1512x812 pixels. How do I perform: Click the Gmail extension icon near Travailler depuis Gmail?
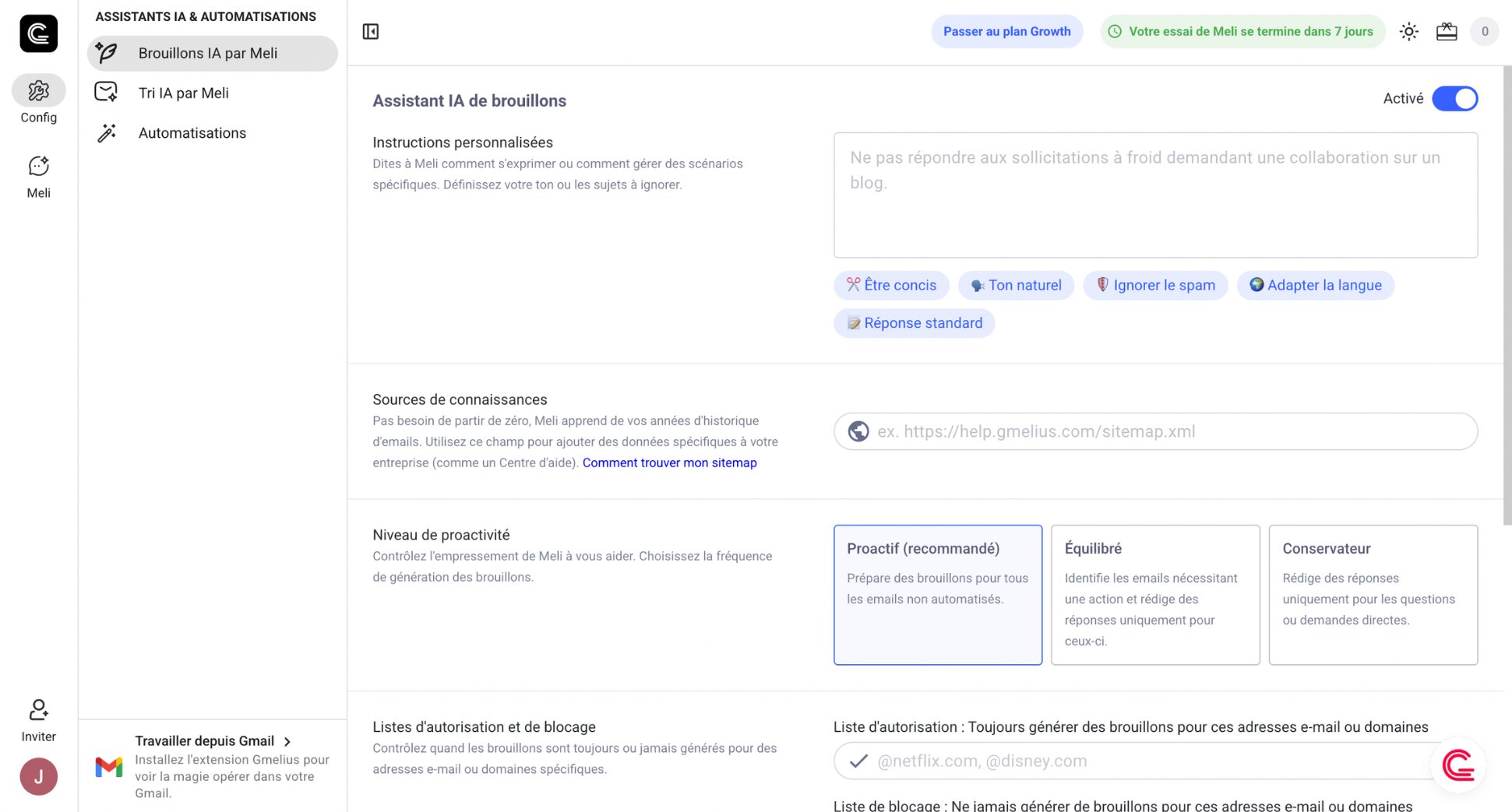[107, 767]
